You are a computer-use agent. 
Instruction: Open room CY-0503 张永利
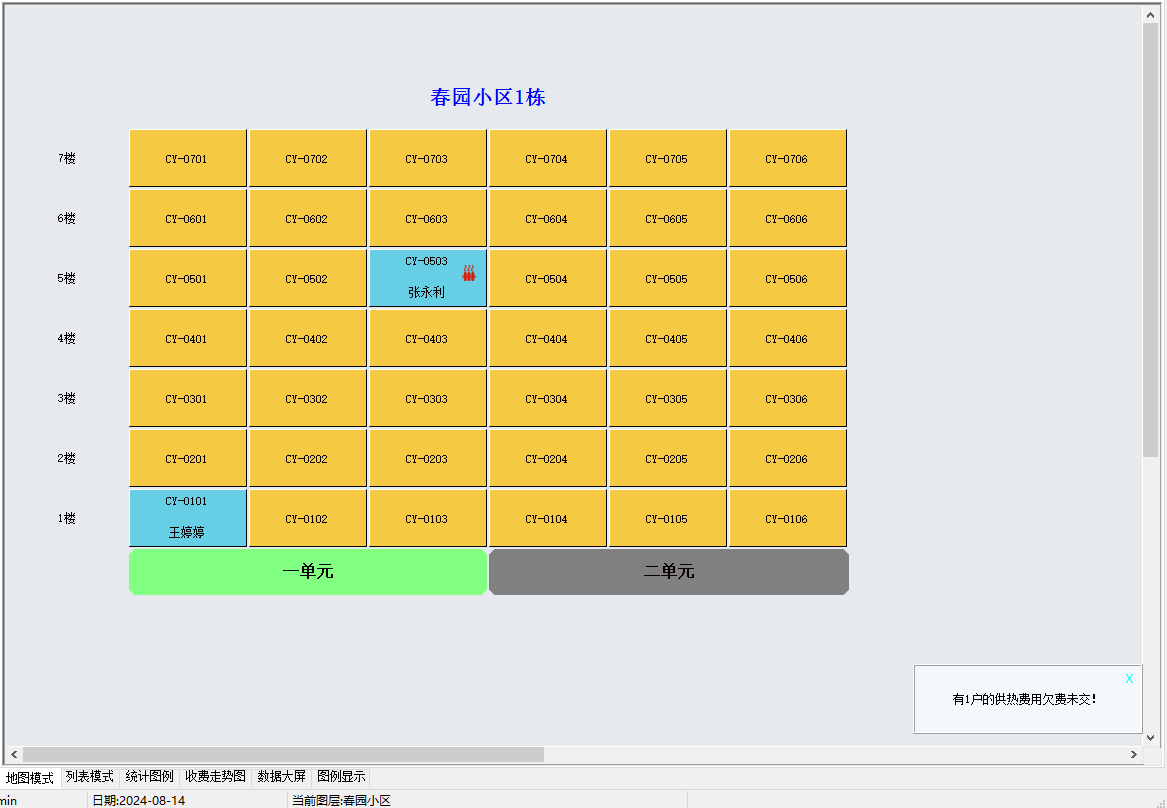(x=428, y=278)
